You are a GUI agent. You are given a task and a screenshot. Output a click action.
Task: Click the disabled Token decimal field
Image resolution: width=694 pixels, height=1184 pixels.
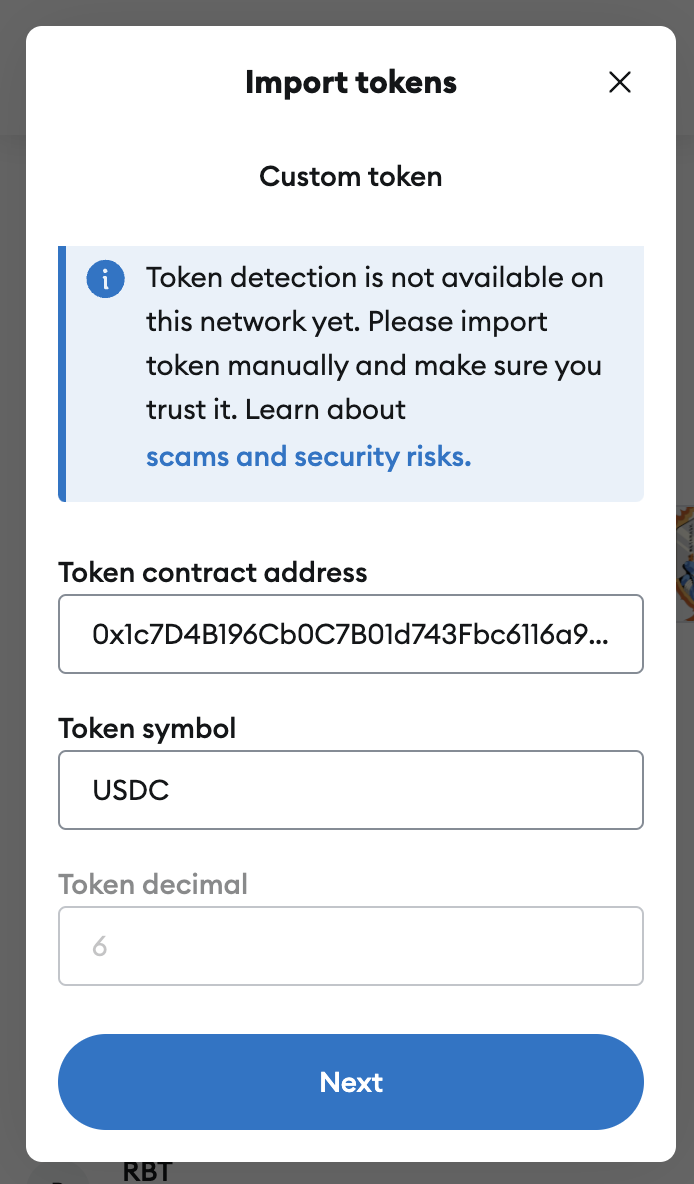pos(350,946)
